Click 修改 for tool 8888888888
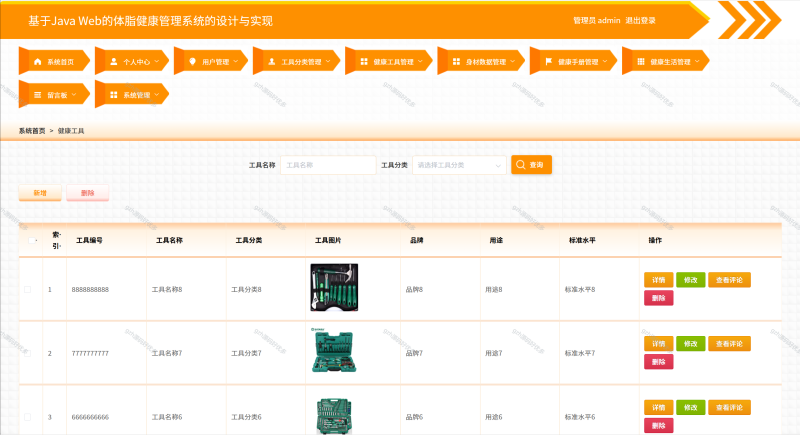 [x=690, y=279]
